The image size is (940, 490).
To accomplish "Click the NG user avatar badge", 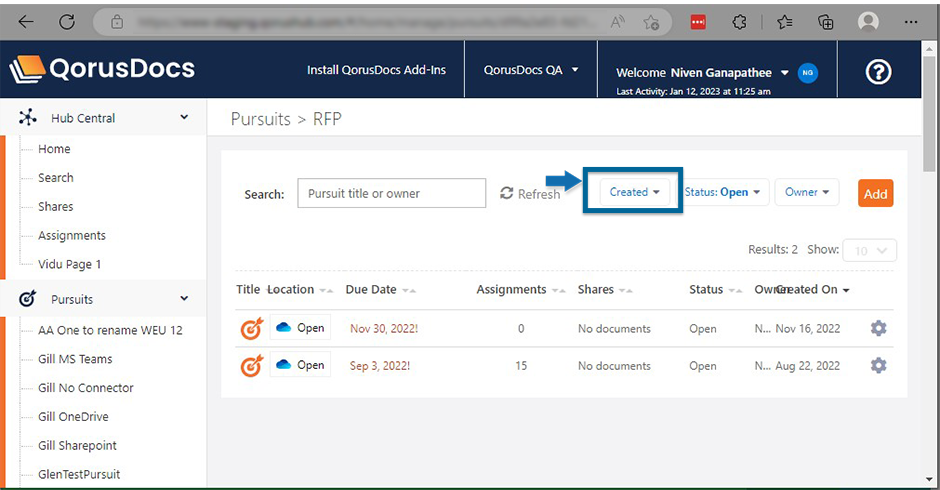I will [x=808, y=73].
